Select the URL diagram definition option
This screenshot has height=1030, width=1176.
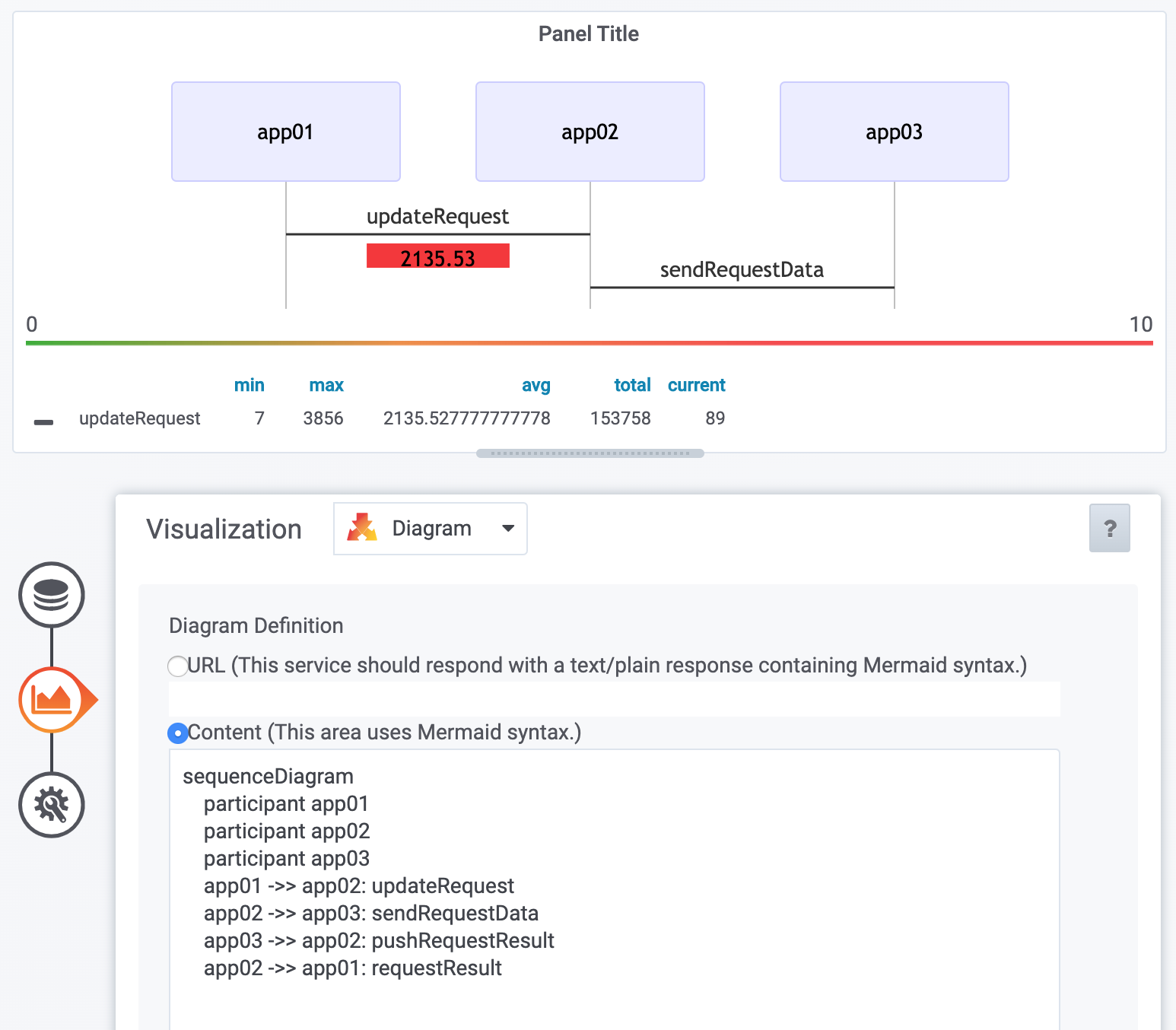177,666
